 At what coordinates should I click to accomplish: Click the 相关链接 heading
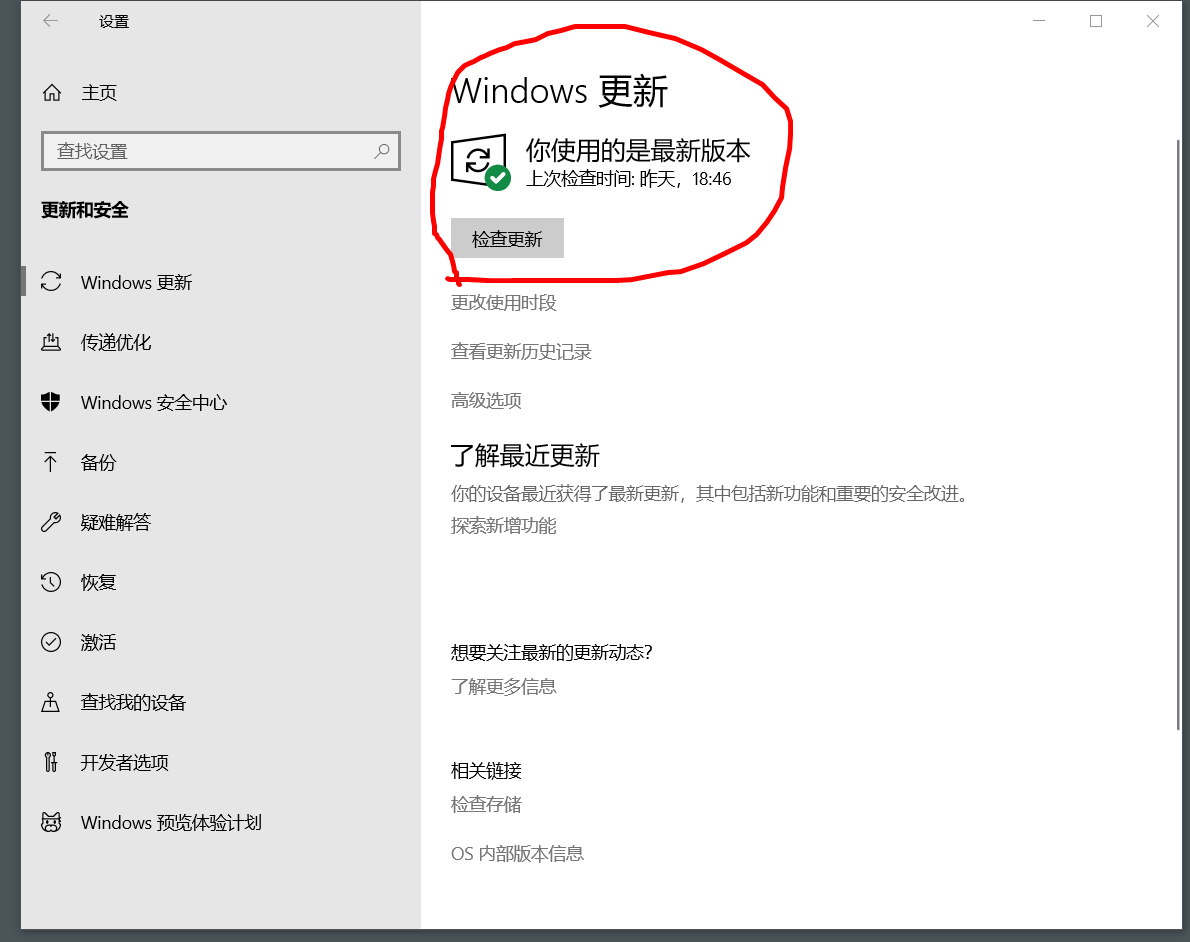[486, 770]
